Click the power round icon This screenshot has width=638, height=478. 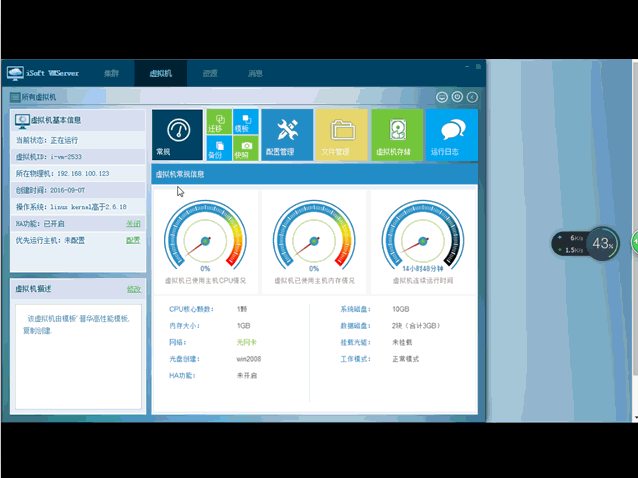coord(457,97)
